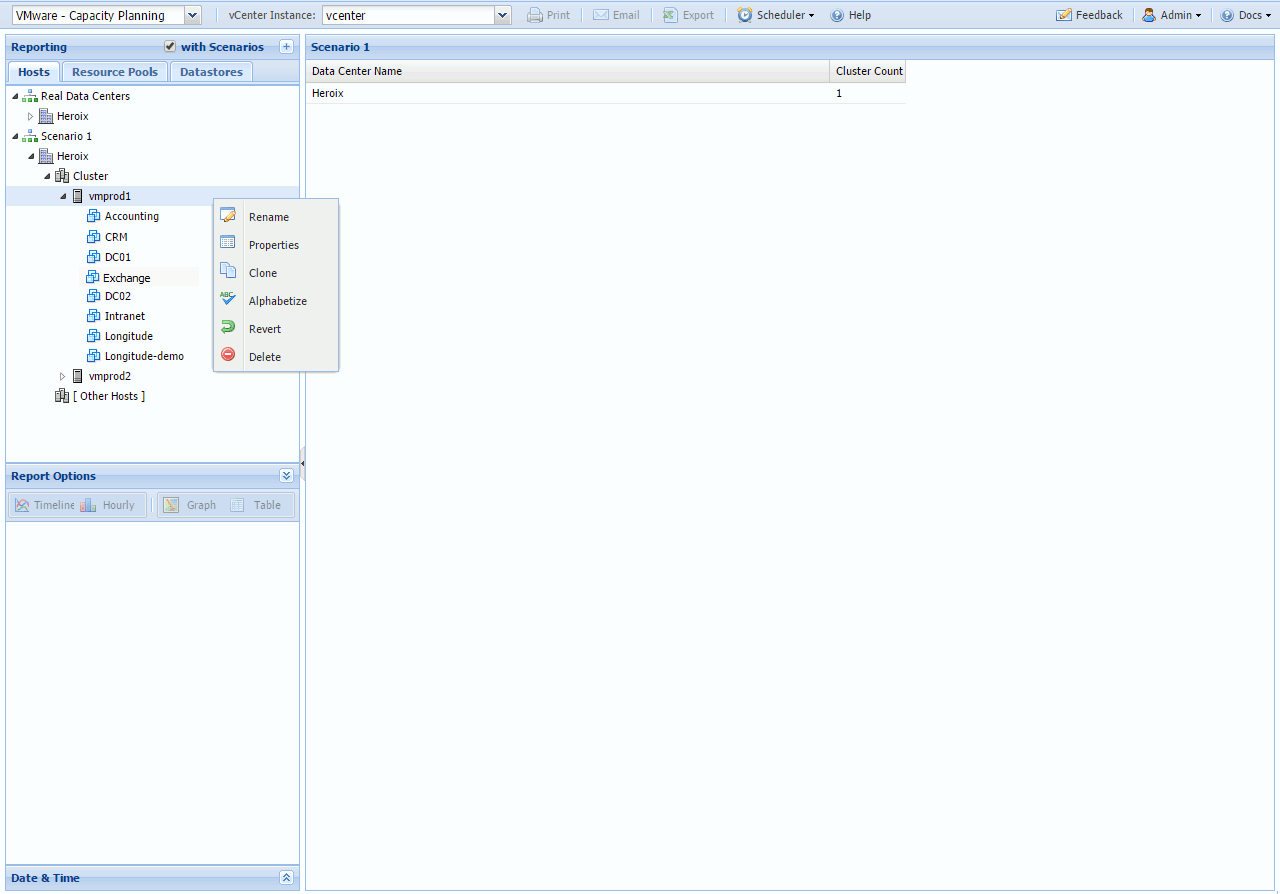Viewport: 1280px width, 894px height.
Task: Click the Scenario 1 network icon in tree
Action: (30, 136)
